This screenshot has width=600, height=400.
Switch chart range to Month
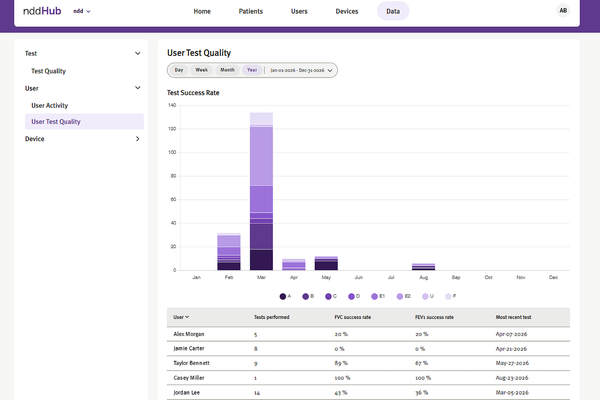(x=227, y=70)
